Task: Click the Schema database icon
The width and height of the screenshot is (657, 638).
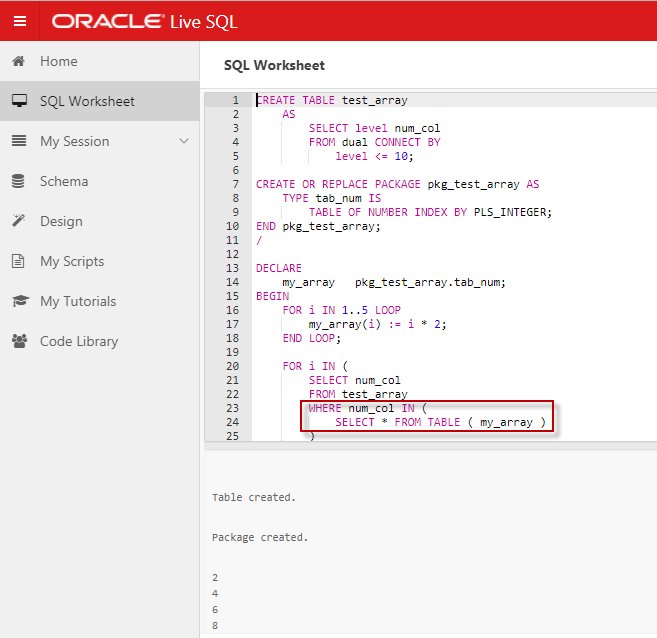Action: [18, 181]
